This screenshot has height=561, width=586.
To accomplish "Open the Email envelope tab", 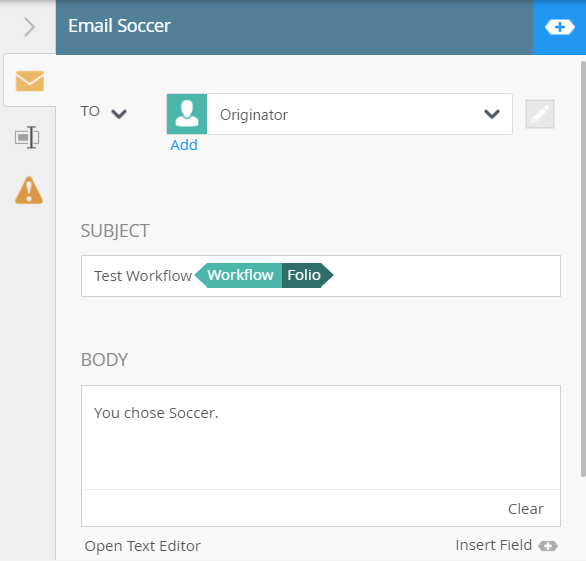I will tap(30, 81).
